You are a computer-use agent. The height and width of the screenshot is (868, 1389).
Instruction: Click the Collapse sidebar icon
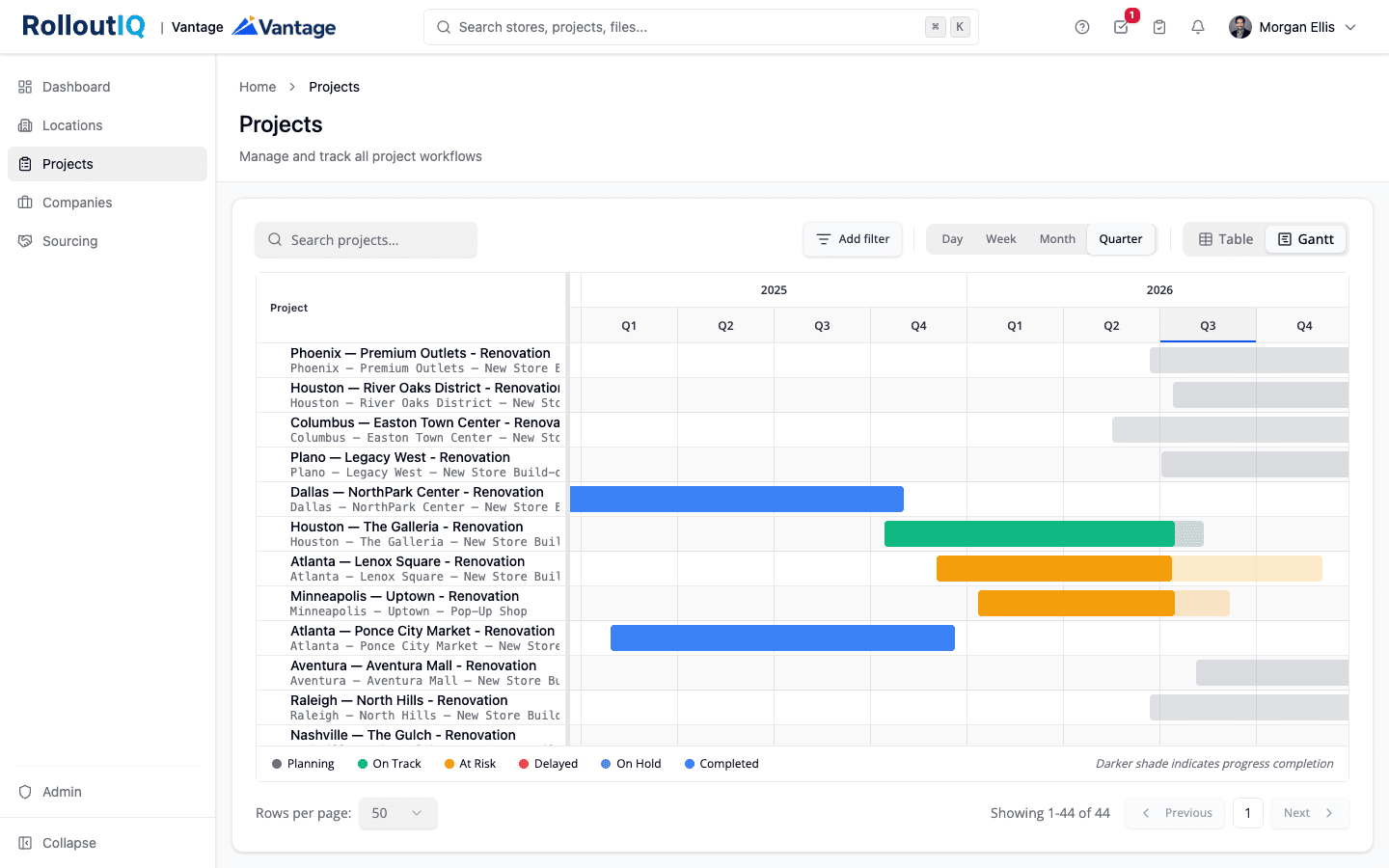pyautogui.click(x=25, y=843)
